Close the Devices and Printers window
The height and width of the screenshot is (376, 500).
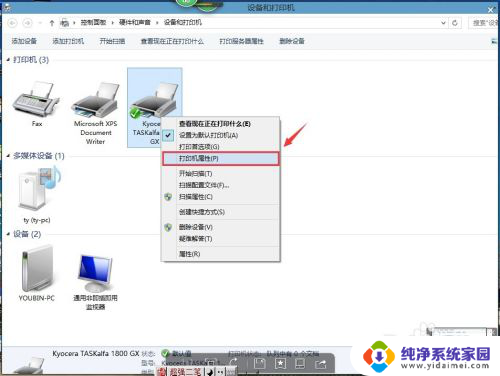[x=491, y=9]
